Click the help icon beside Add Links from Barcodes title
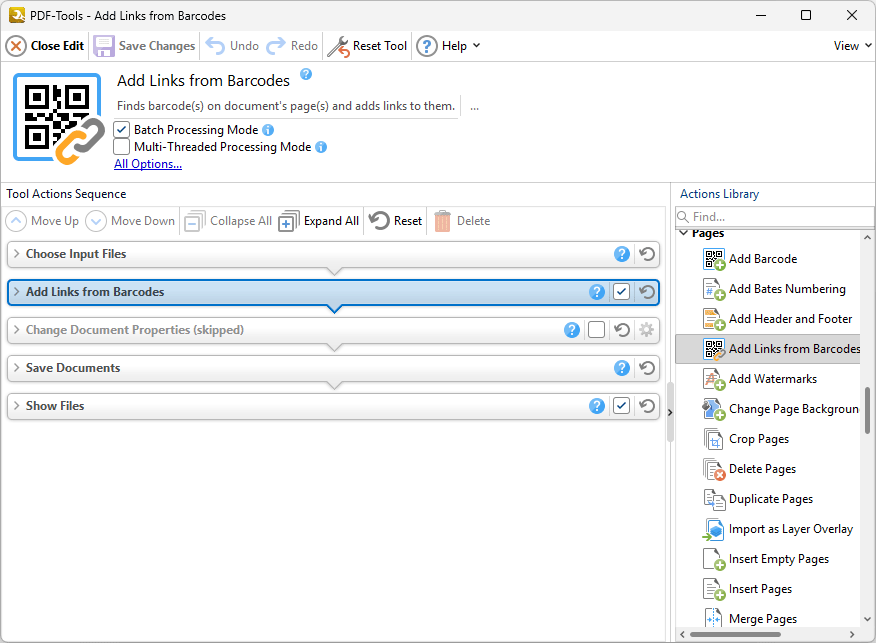876x643 pixels. coord(306,74)
